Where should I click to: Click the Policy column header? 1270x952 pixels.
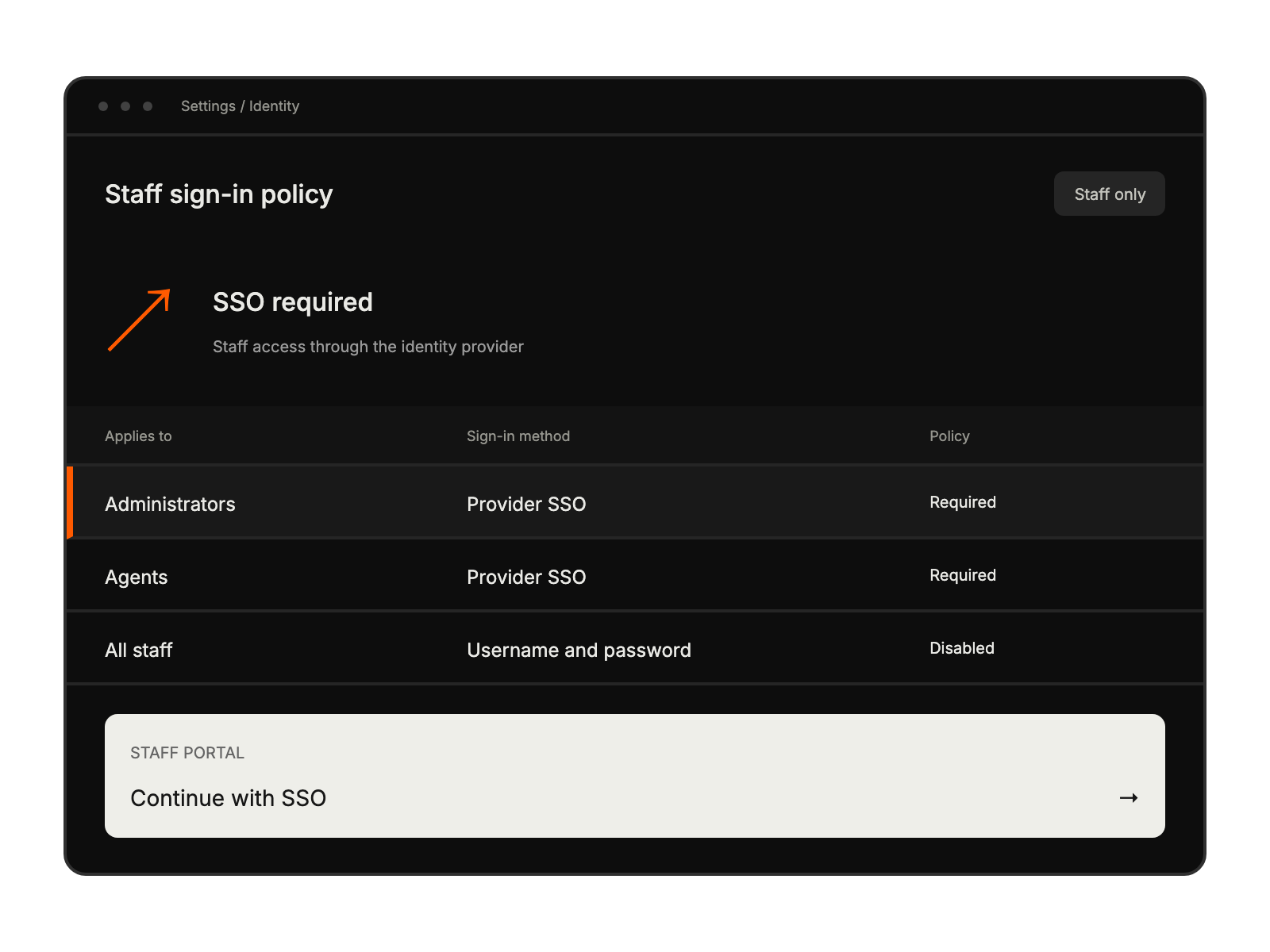949,436
